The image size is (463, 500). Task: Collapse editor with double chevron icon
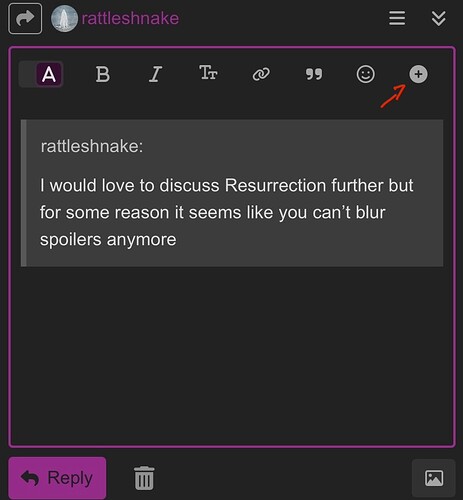pyautogui.click(x=439, y=18)
